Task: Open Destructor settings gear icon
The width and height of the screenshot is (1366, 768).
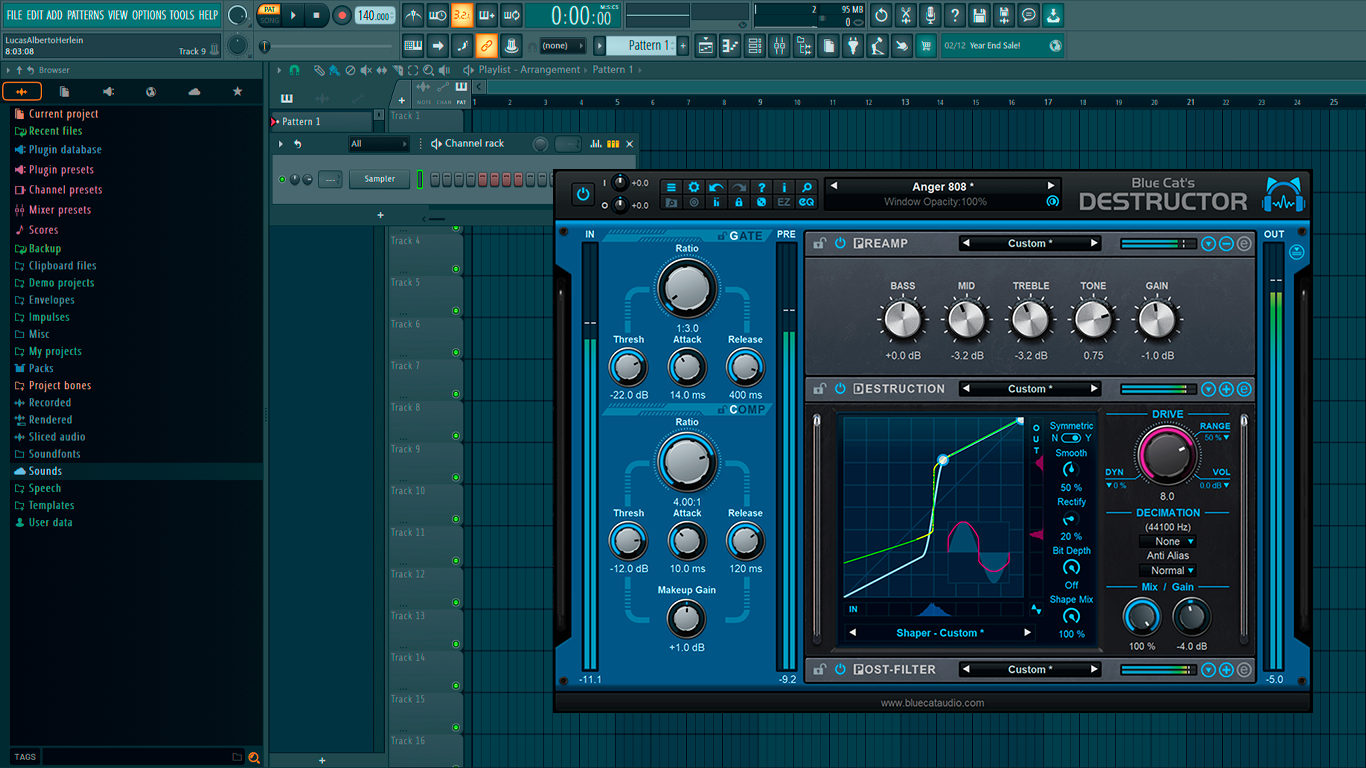Action: coord(694,187)
